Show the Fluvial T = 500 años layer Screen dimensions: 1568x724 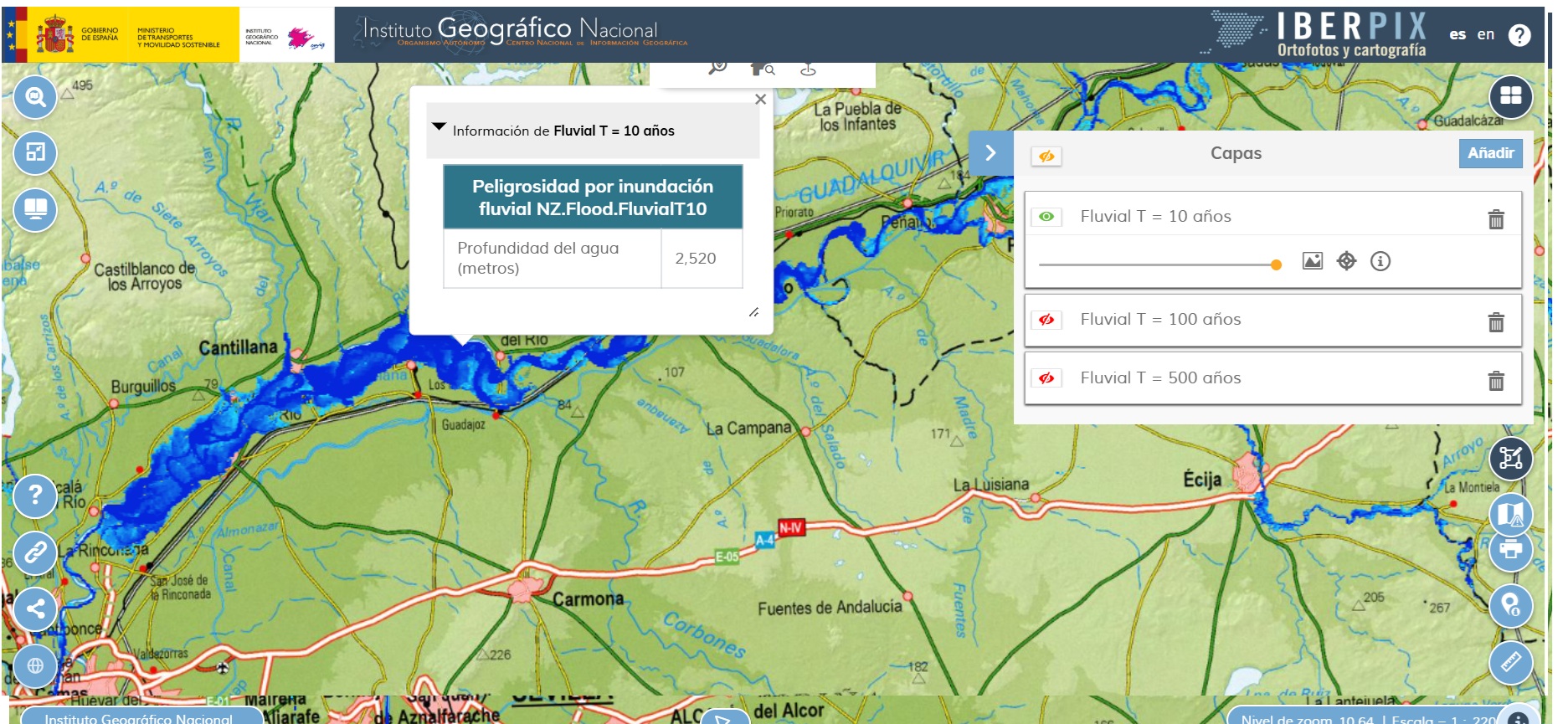1046,378
